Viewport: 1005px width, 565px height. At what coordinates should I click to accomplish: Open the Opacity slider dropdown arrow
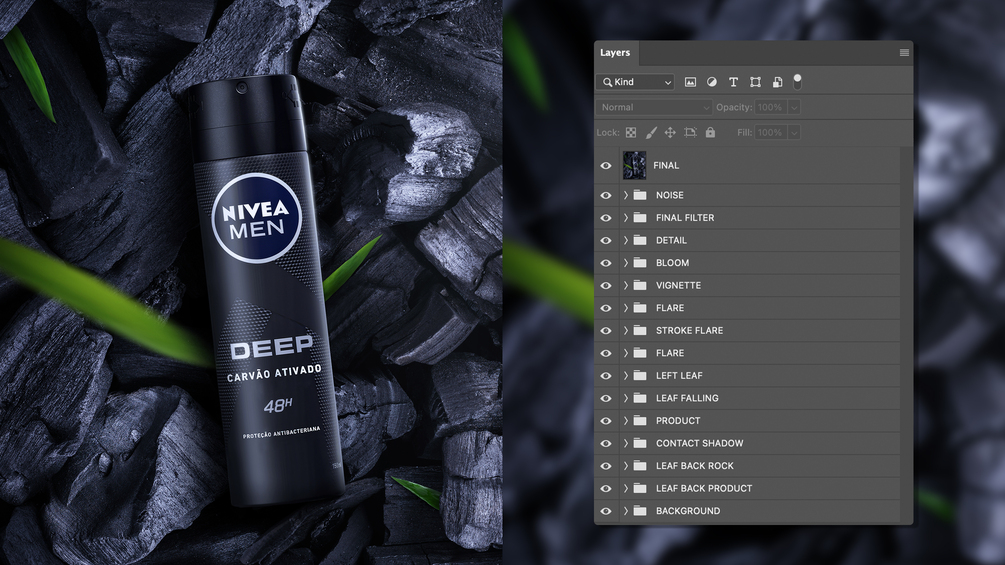(793, 108)
